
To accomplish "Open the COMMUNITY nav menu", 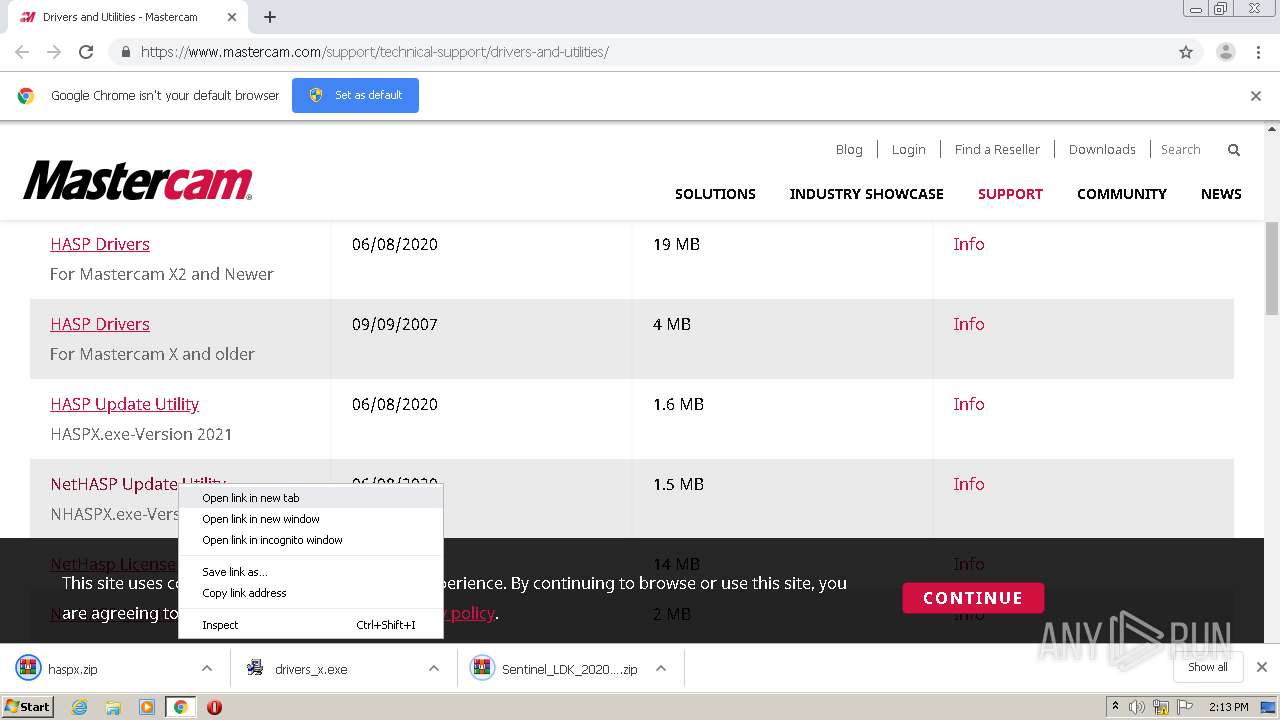I will click(1122, 194).
